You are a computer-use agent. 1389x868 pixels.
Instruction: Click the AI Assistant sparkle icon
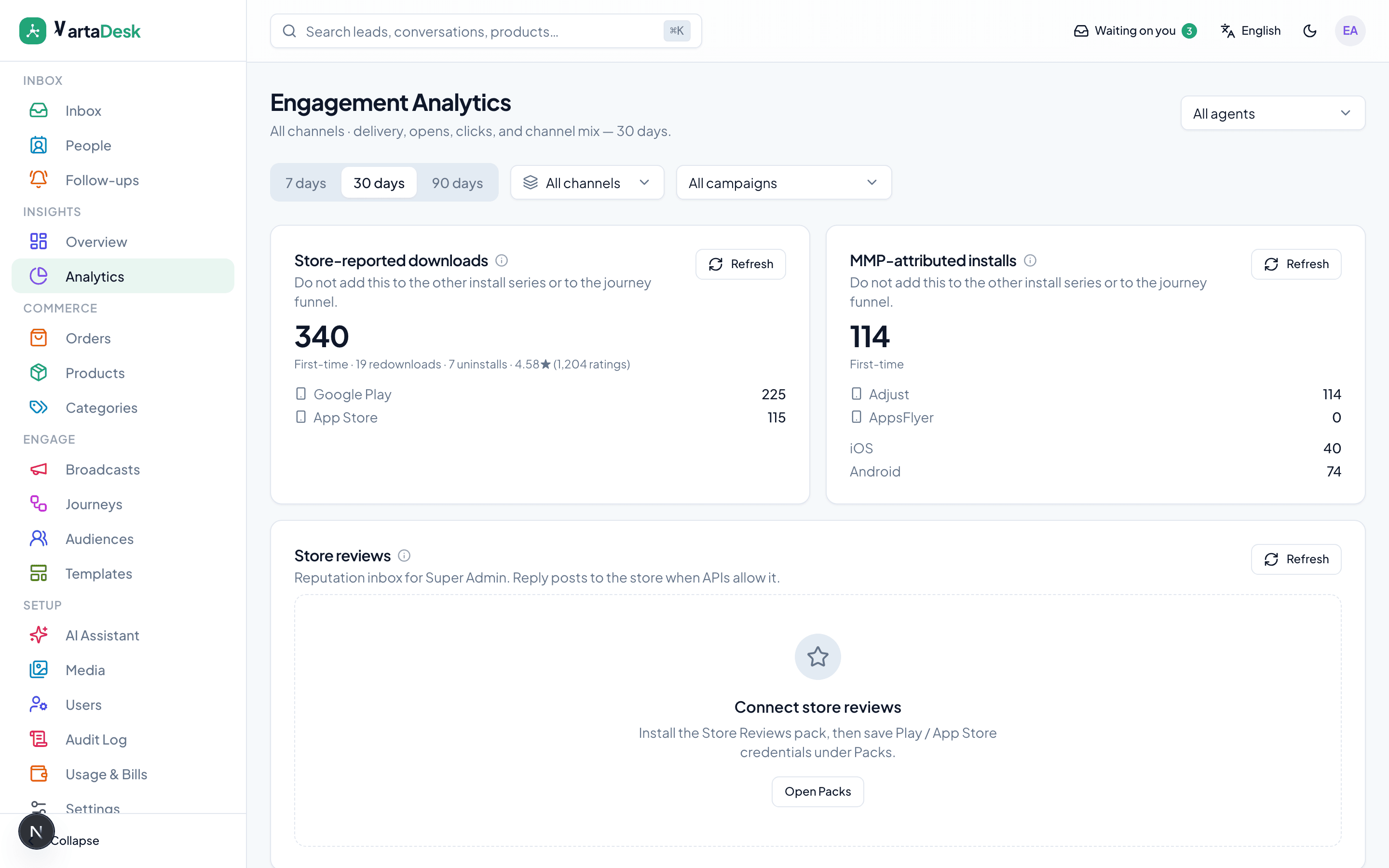point(39,635)
